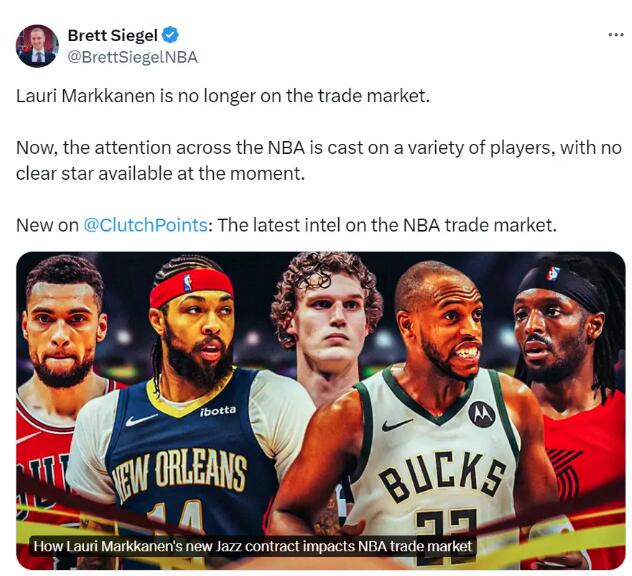Click the Nike swoosh on Bucks jersey
Screen dimensions: 632x576
tap(397, 424)
